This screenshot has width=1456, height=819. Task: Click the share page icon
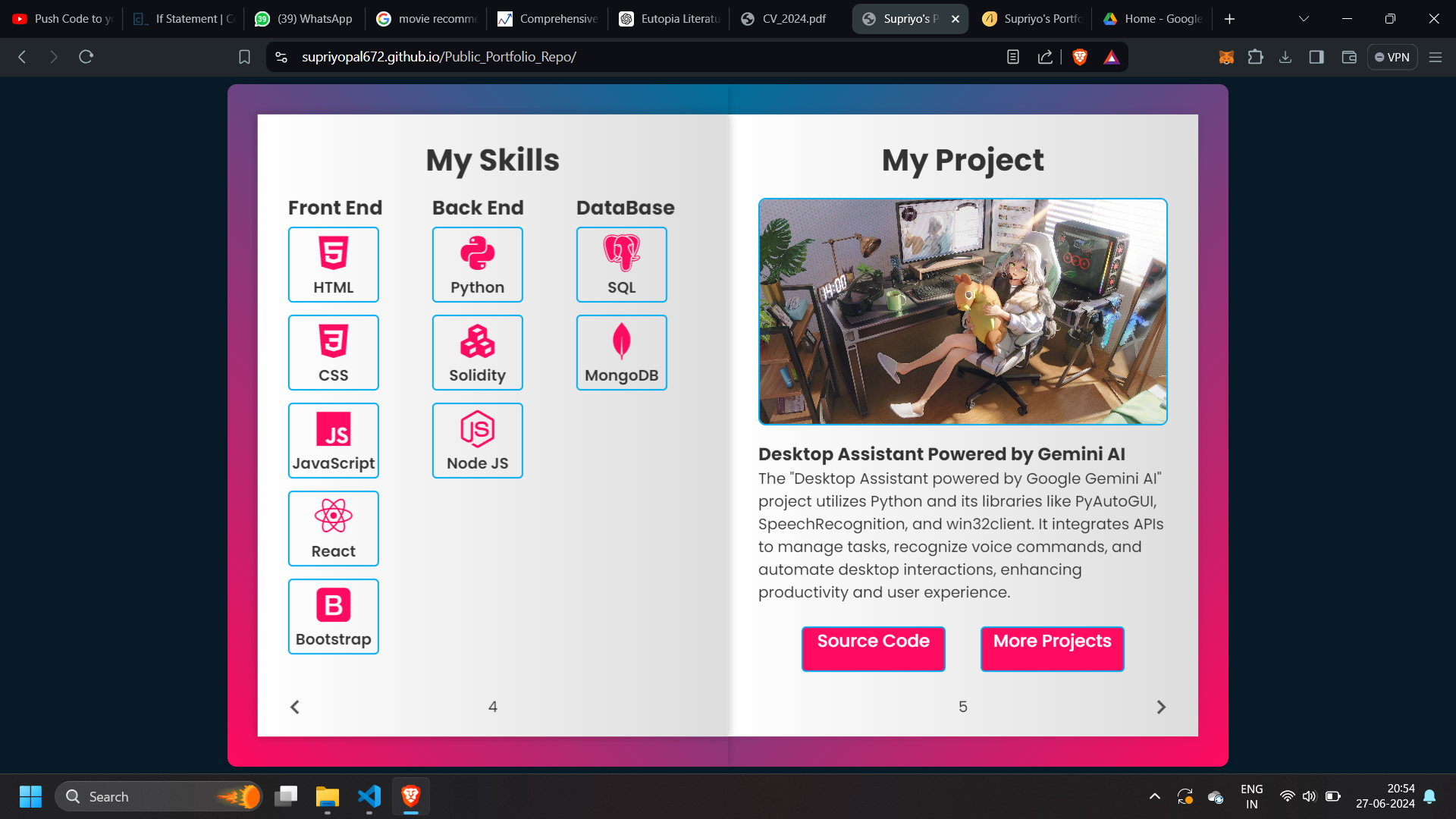click(x=1045, y=57)
